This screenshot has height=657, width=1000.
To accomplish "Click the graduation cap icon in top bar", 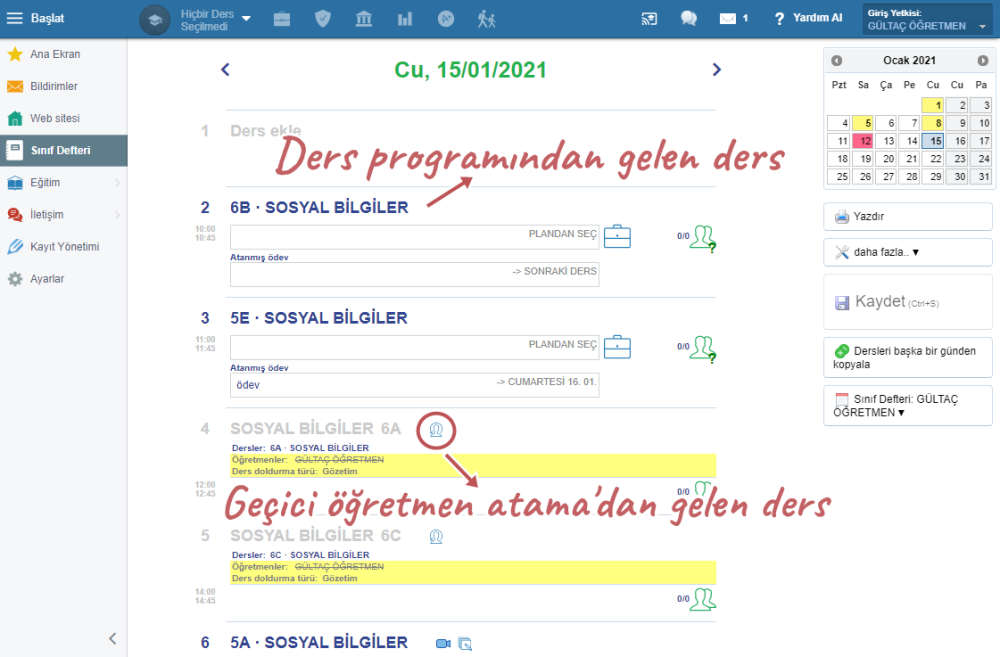I will pyautogui.click(x=154, y=20).
